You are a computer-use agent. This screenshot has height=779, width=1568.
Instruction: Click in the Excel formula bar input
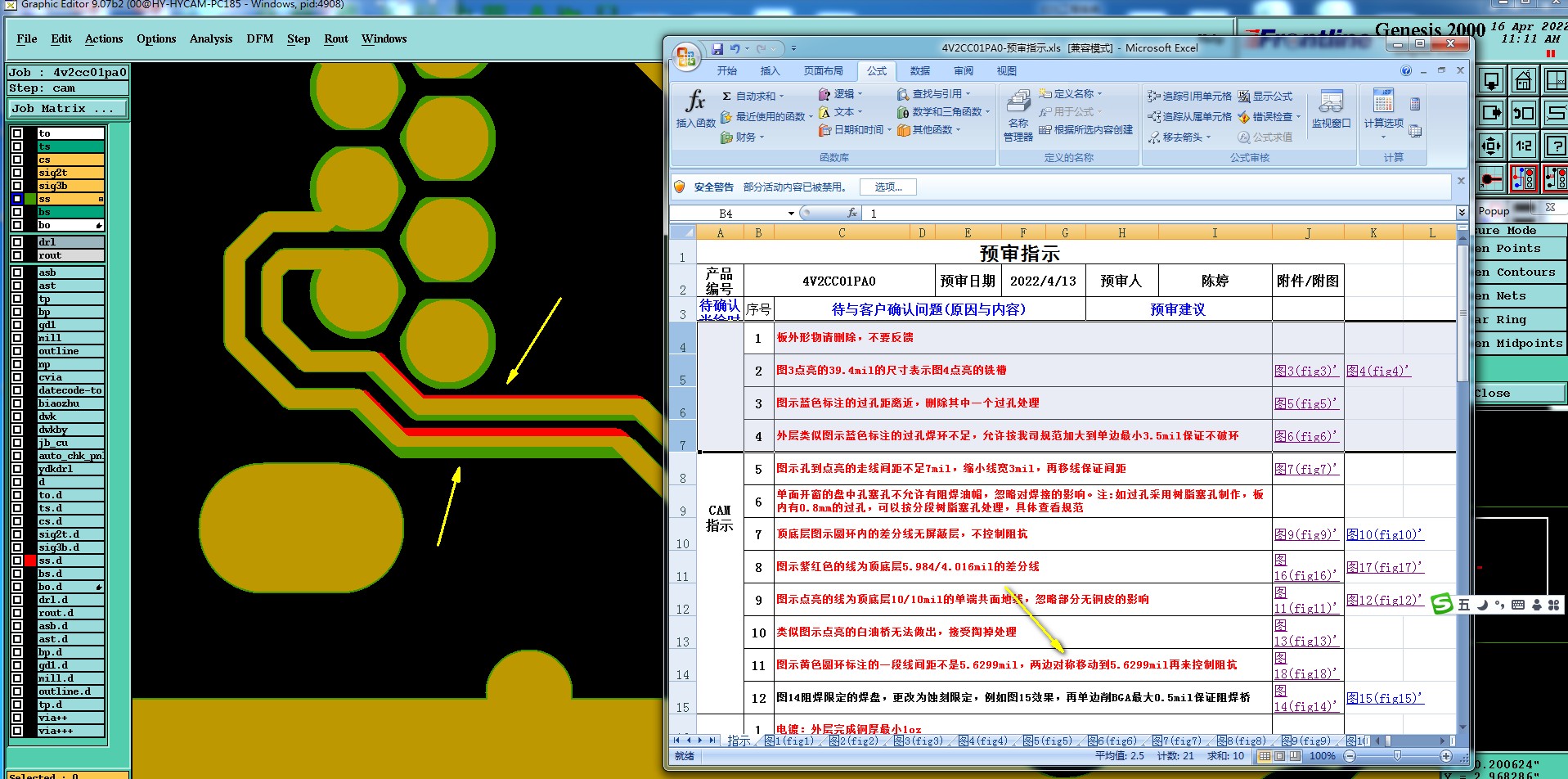click(1159, 213)
